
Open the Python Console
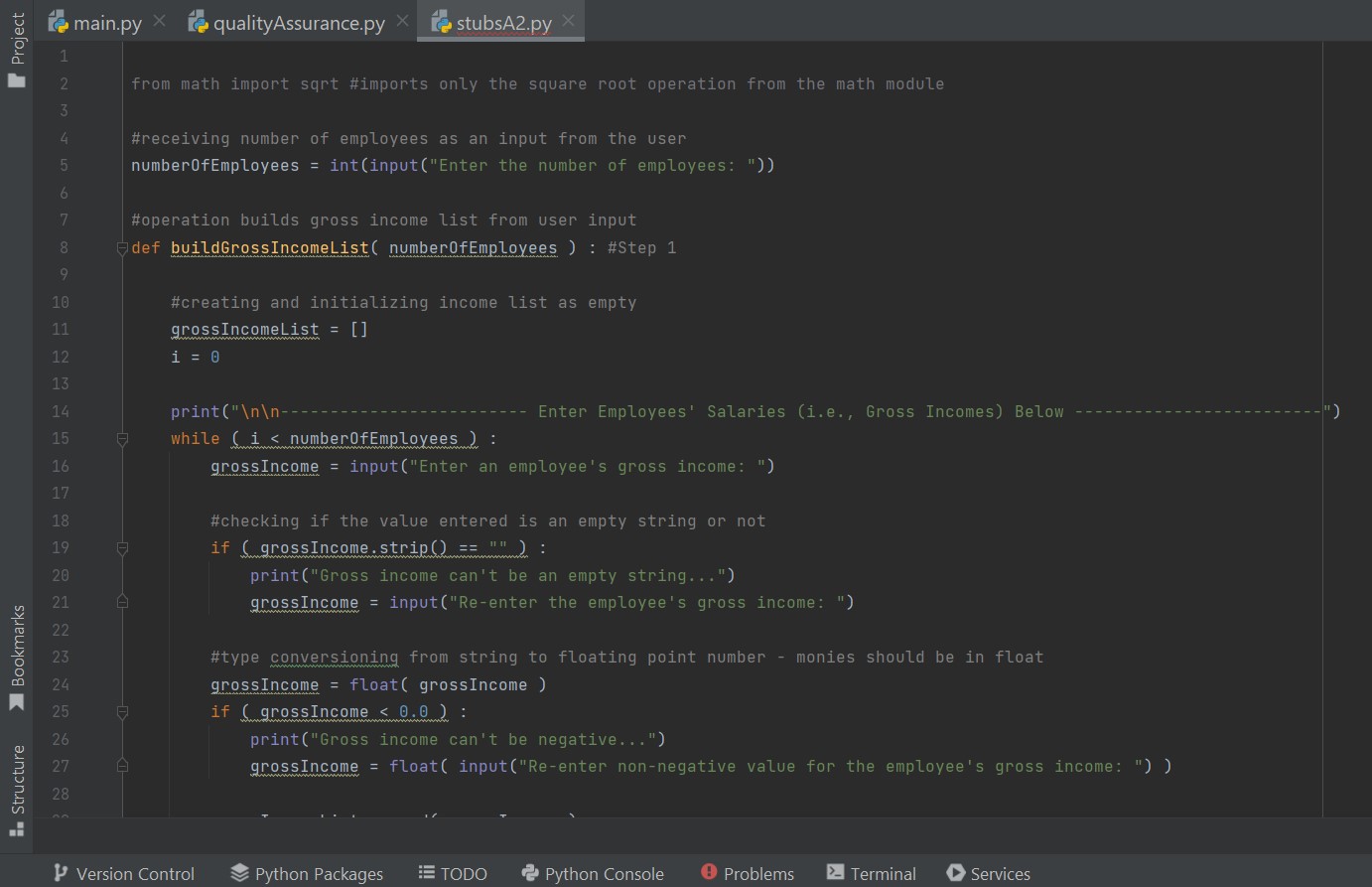(593, 873)
